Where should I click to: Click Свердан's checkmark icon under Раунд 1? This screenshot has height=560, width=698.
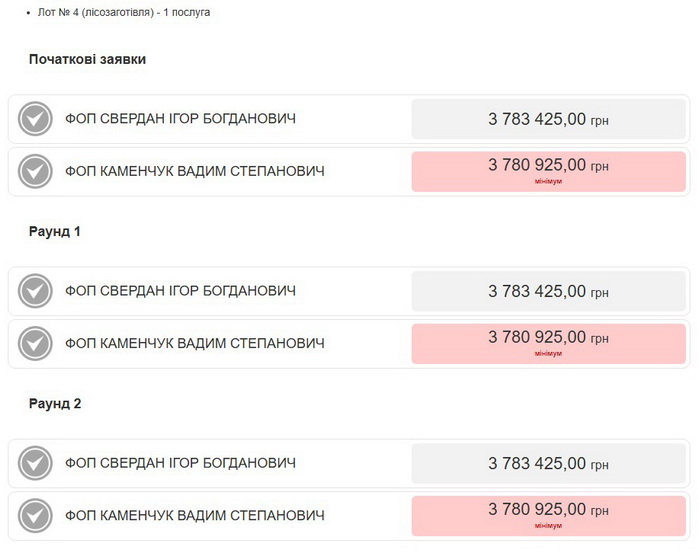click(35, 292)
